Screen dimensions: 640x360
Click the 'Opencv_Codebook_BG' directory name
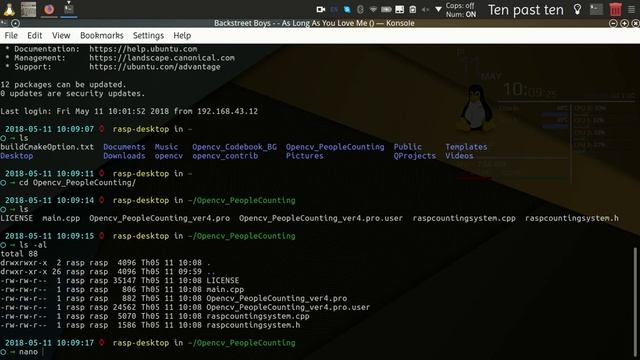point(234,147)
